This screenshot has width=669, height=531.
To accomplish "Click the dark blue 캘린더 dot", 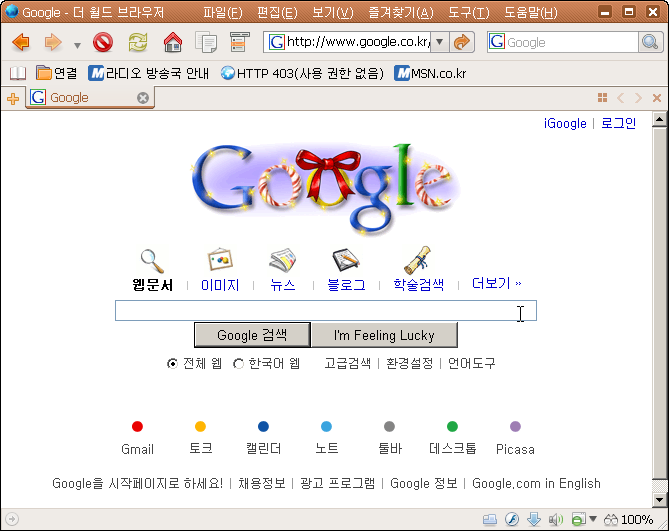I will coord(263,427).
